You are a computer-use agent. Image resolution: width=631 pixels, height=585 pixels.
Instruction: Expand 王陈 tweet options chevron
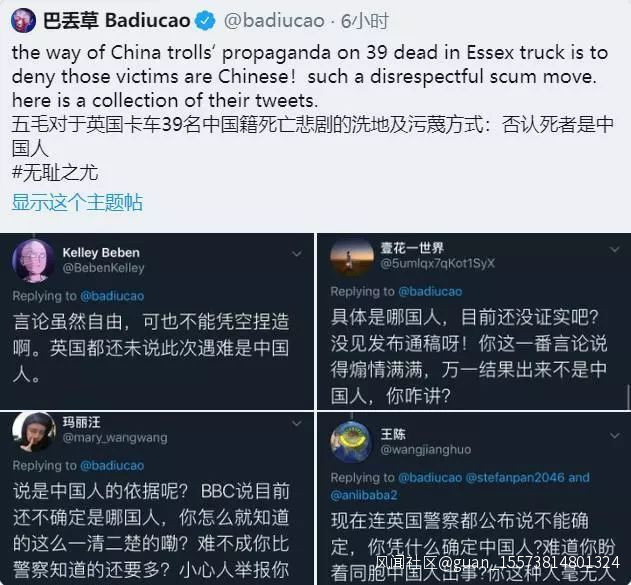(x=615, y=435)
